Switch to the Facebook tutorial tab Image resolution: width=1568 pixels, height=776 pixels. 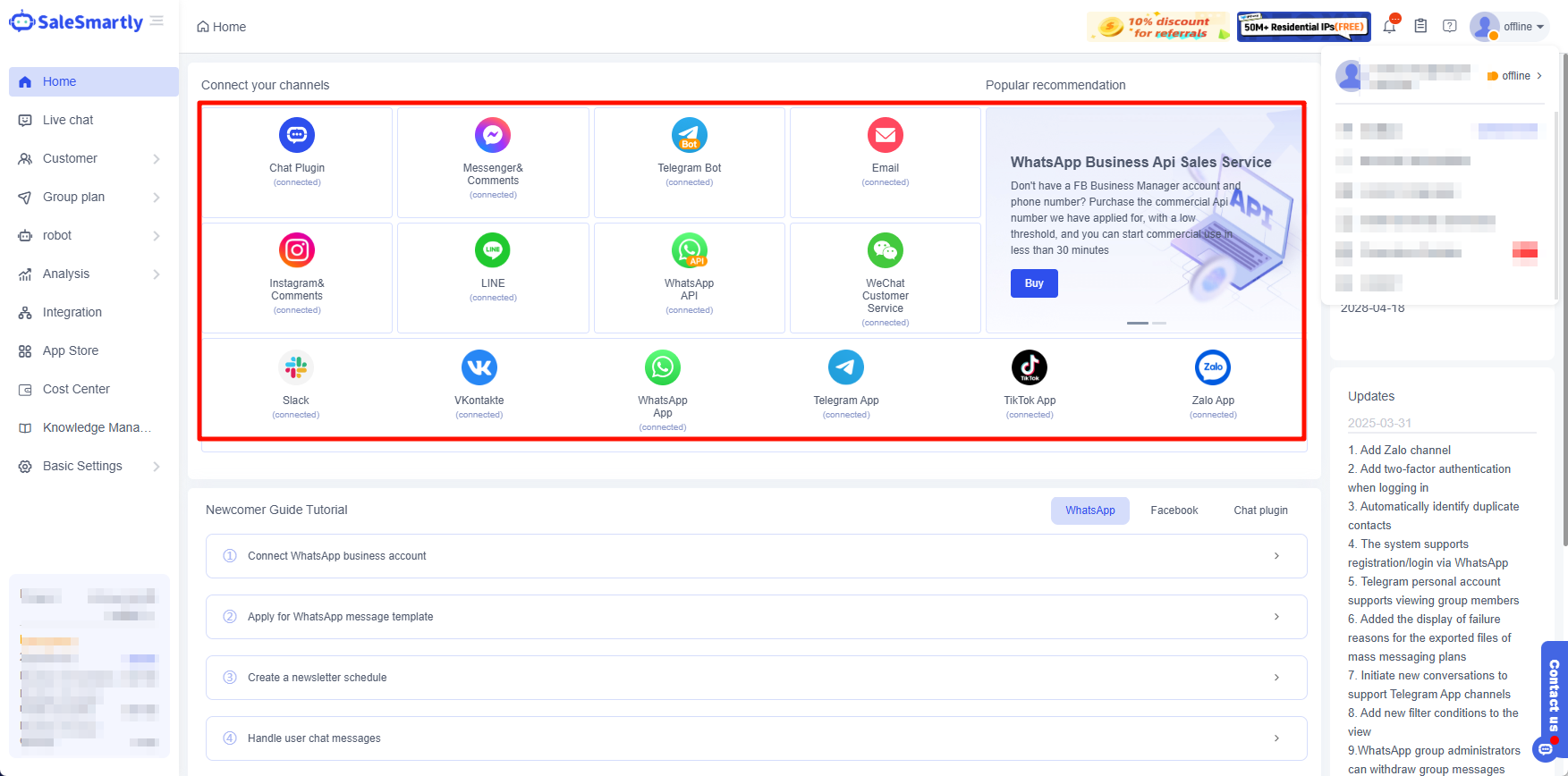click(1174, 510)
